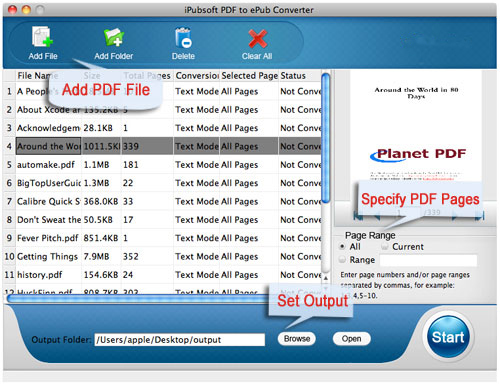Viewport: 500px width, 386px height.
Task: Click the page Range input field
Action: pos(428,260)
